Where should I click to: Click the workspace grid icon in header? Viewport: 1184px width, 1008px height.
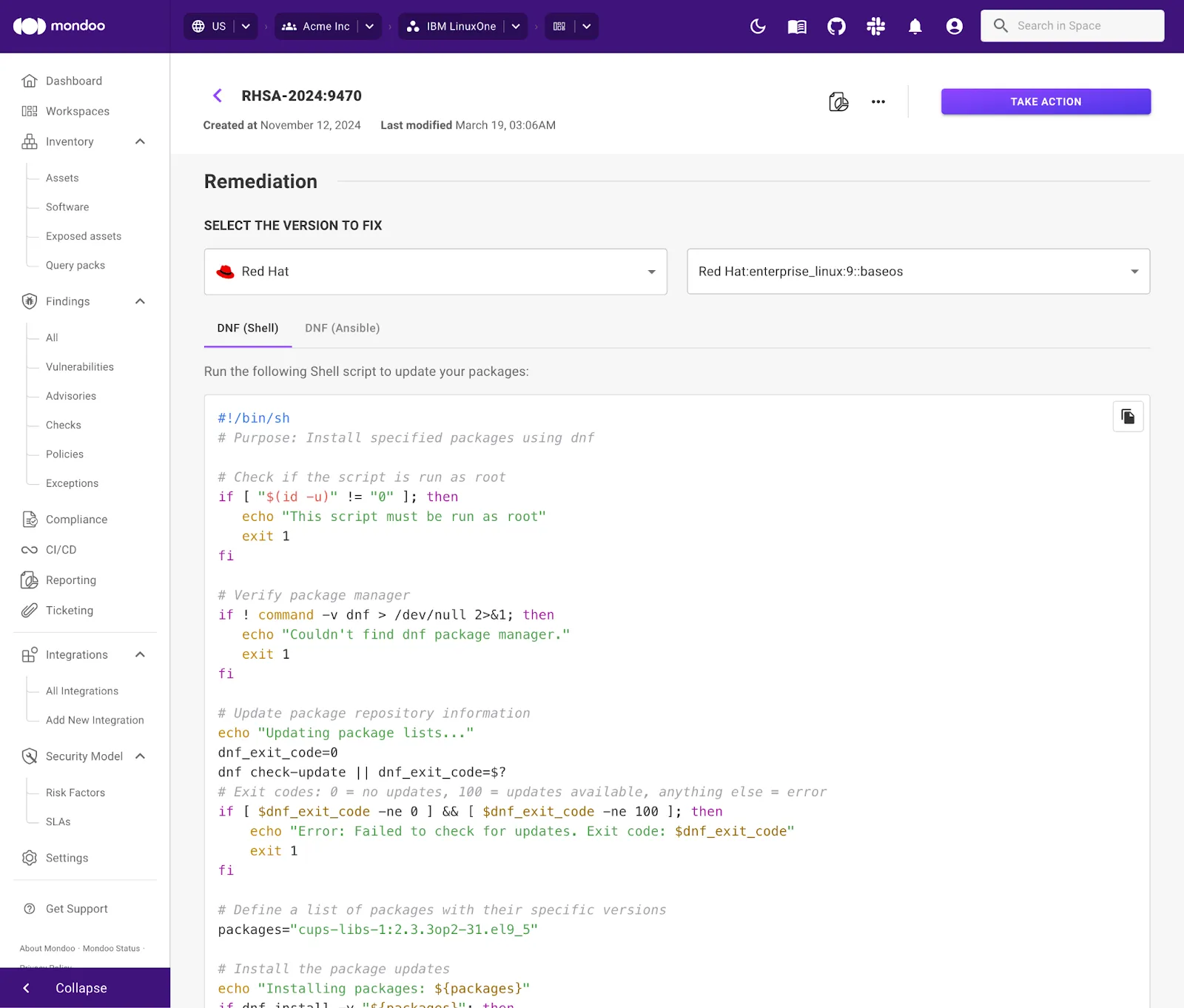click(x=559, y=27)
